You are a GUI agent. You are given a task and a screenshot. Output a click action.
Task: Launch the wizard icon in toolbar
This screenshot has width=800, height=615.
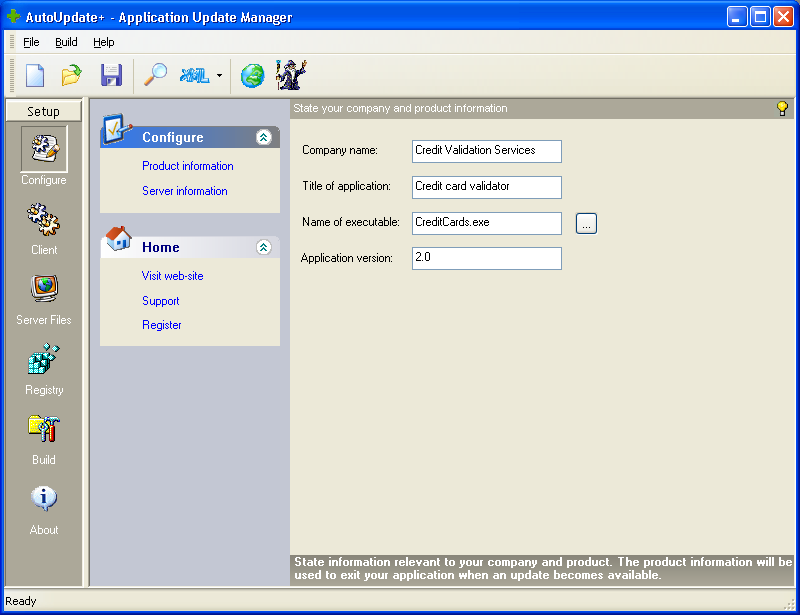291,75
